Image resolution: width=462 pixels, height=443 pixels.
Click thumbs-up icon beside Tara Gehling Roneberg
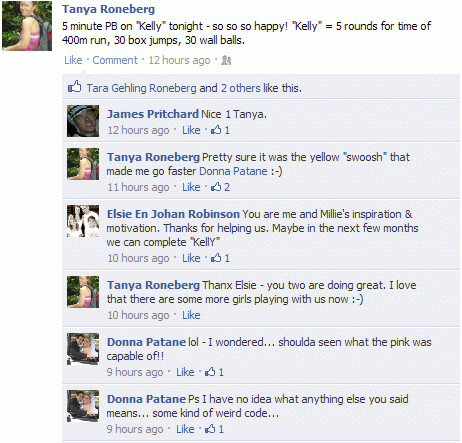(75, 86)
